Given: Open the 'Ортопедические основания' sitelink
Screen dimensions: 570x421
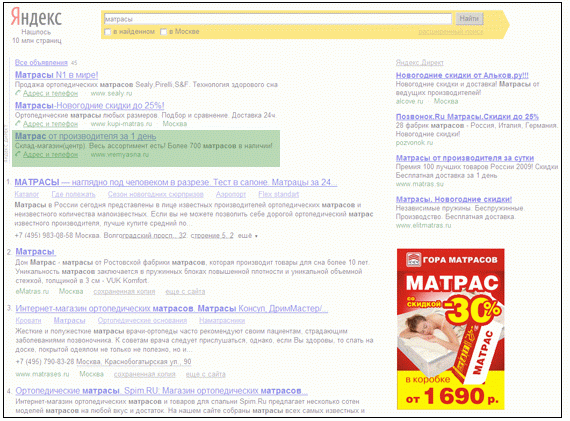Looking at the screenshot, I should (x=142, y=321).
